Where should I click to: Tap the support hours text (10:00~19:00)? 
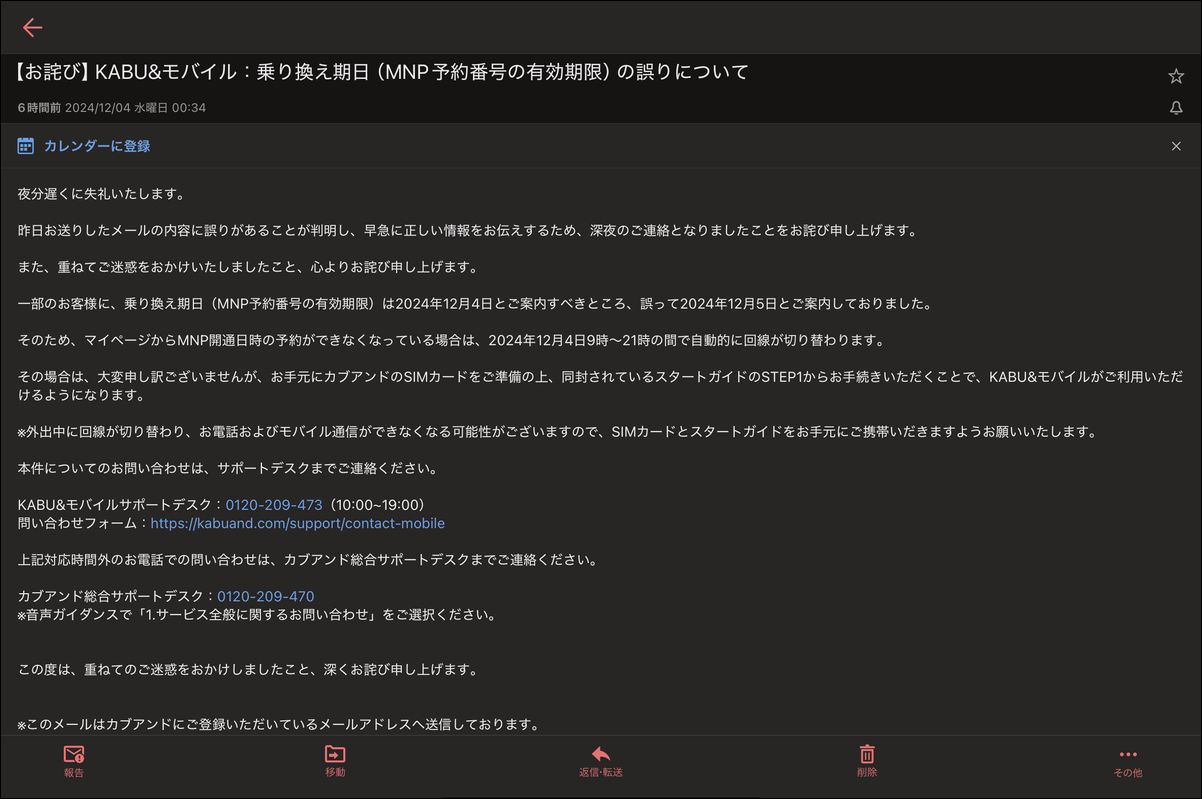point(377,505)
